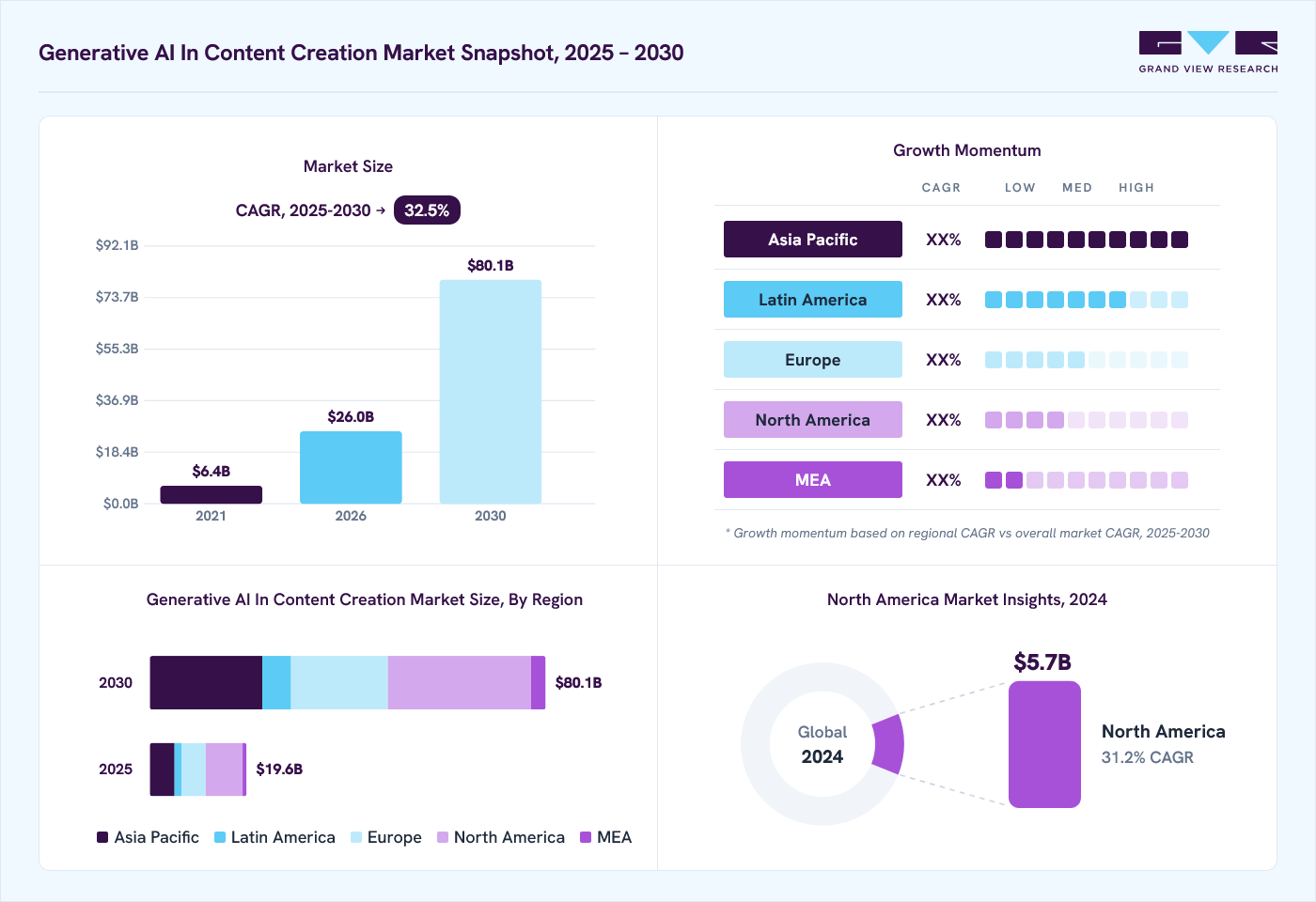The height and width of the screenshot is (902, 1316).
Task: Click the Asia Pacific legend swatch
Action: [102, 837]
